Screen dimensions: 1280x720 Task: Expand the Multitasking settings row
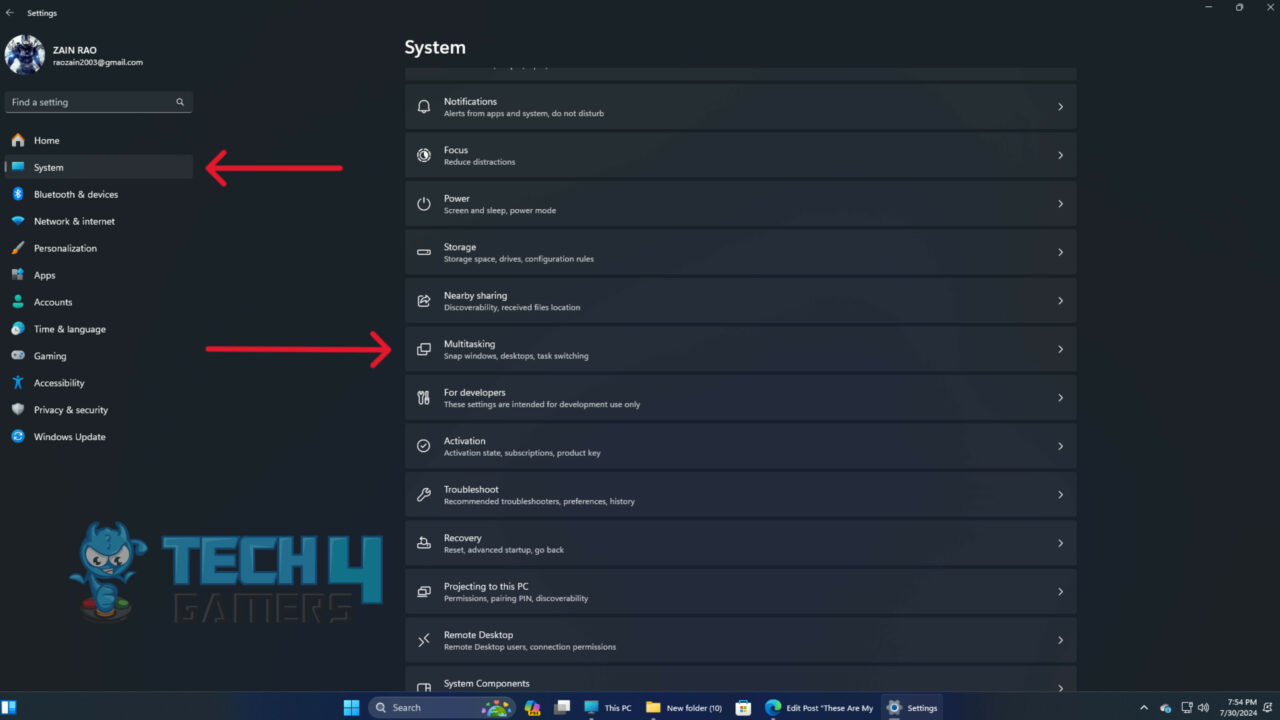[740, 349]
